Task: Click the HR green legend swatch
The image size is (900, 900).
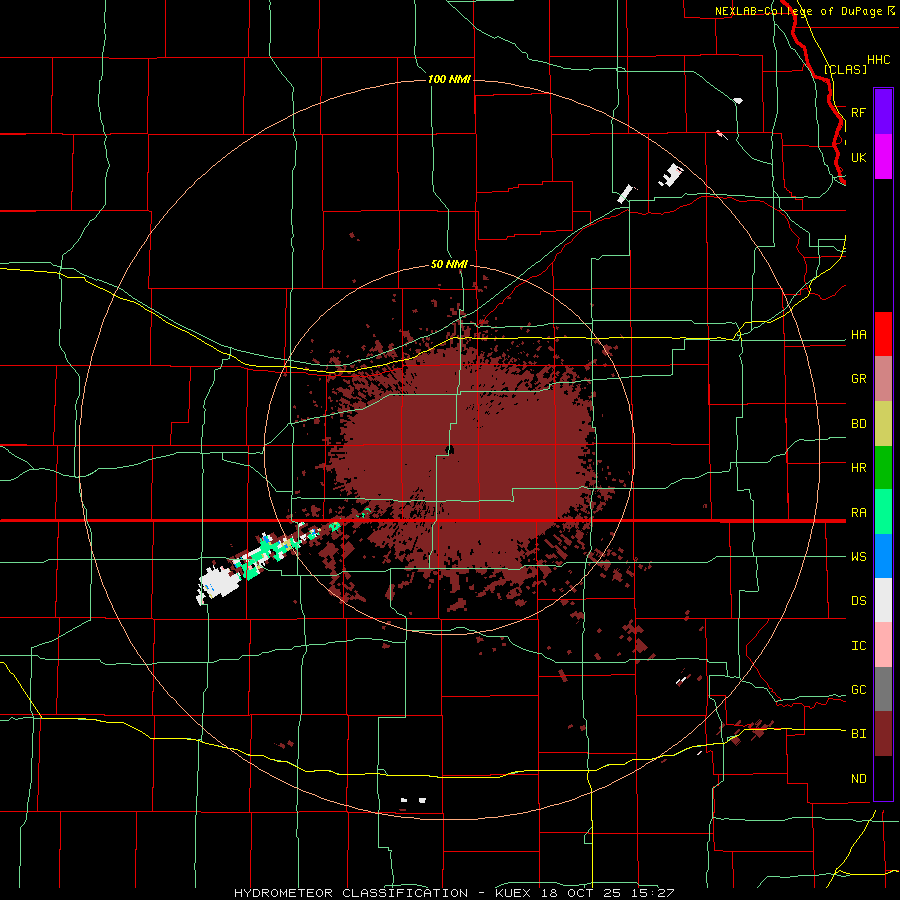Action: point(883,468)
